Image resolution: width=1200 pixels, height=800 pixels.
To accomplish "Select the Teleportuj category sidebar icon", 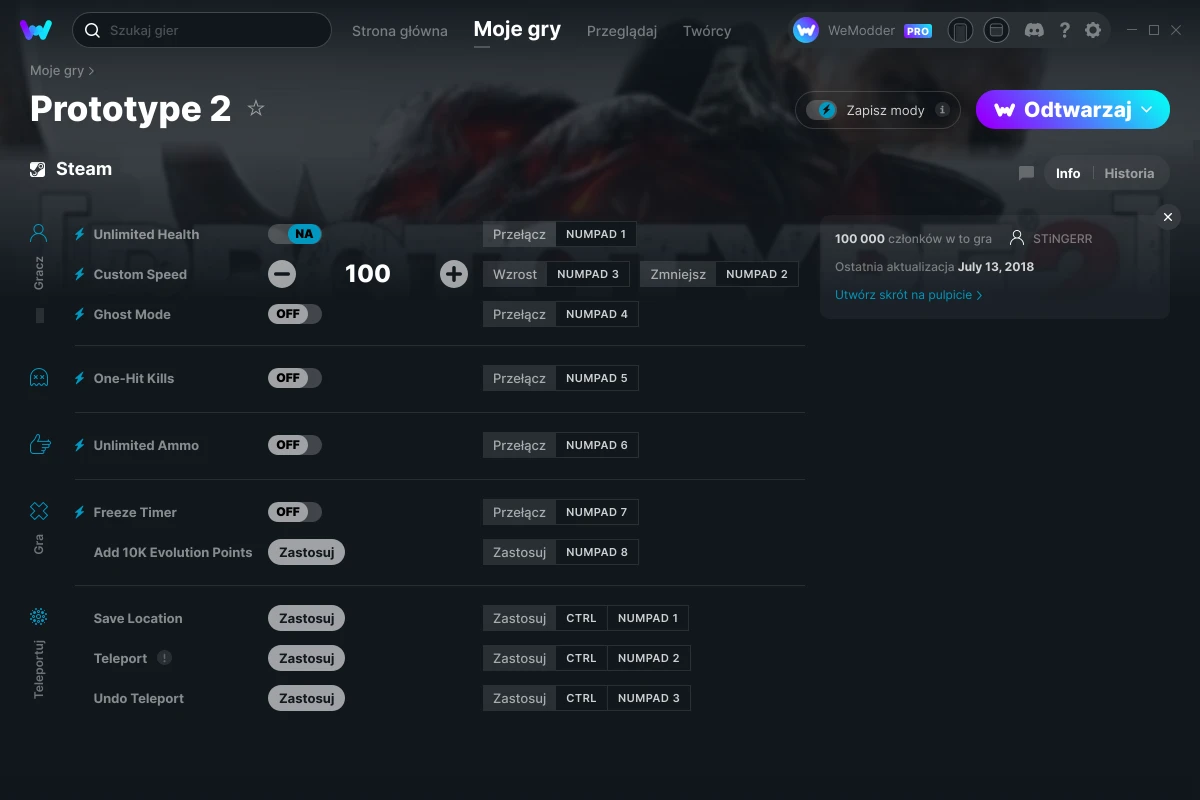I will (x=39, y=617).
